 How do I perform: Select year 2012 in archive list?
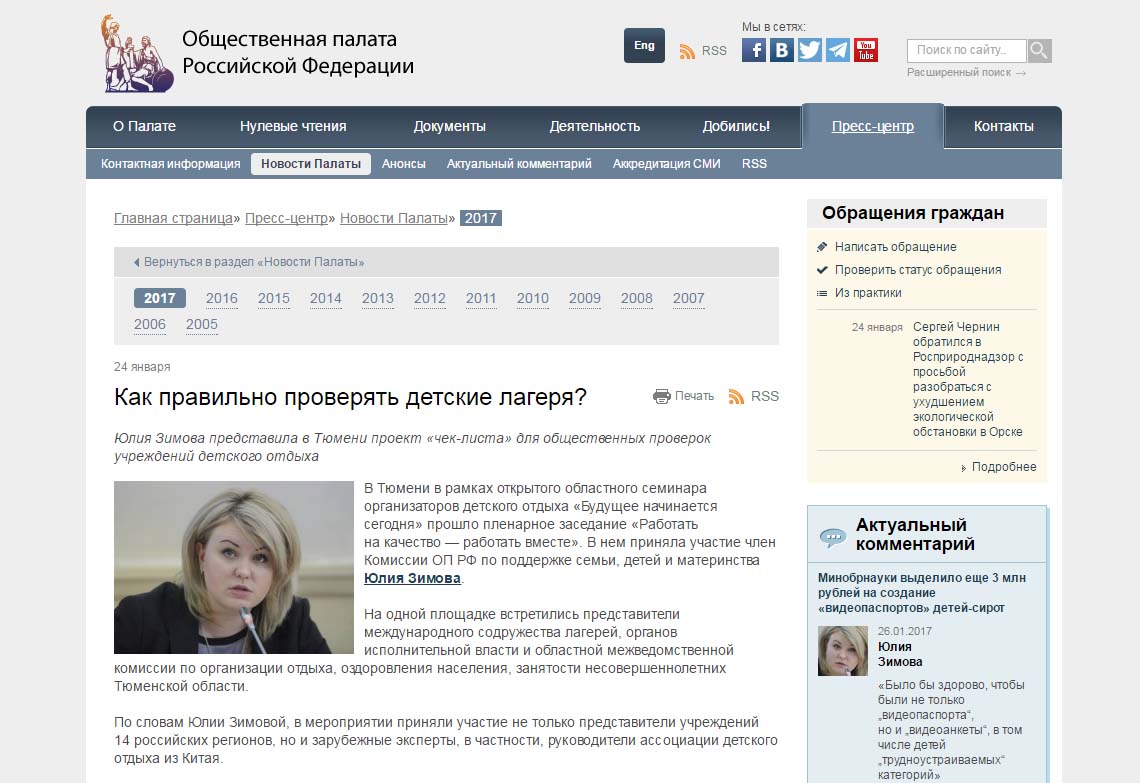point(430,298)
